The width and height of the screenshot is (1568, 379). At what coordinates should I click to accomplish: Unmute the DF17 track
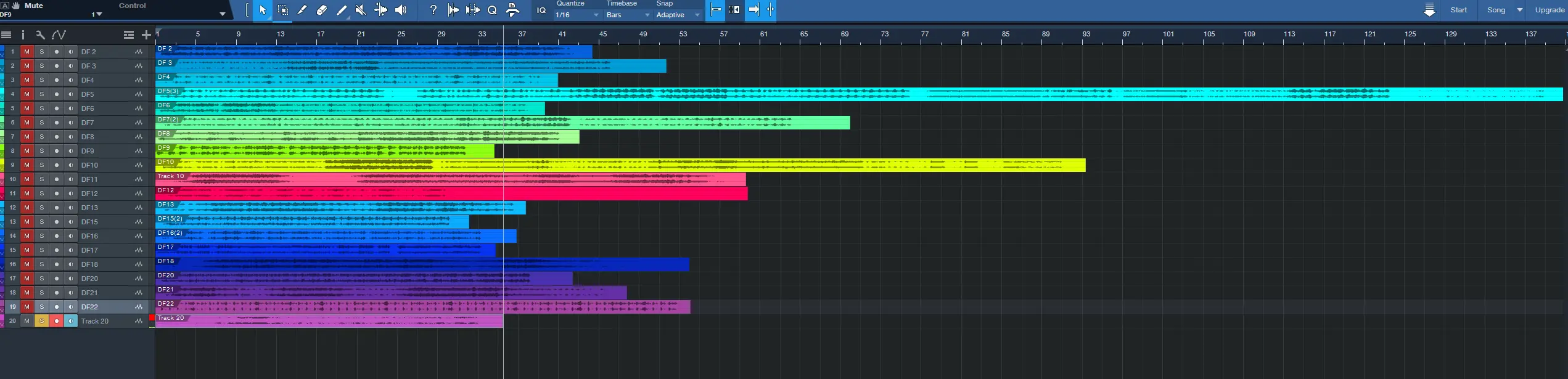click(27, 250)
